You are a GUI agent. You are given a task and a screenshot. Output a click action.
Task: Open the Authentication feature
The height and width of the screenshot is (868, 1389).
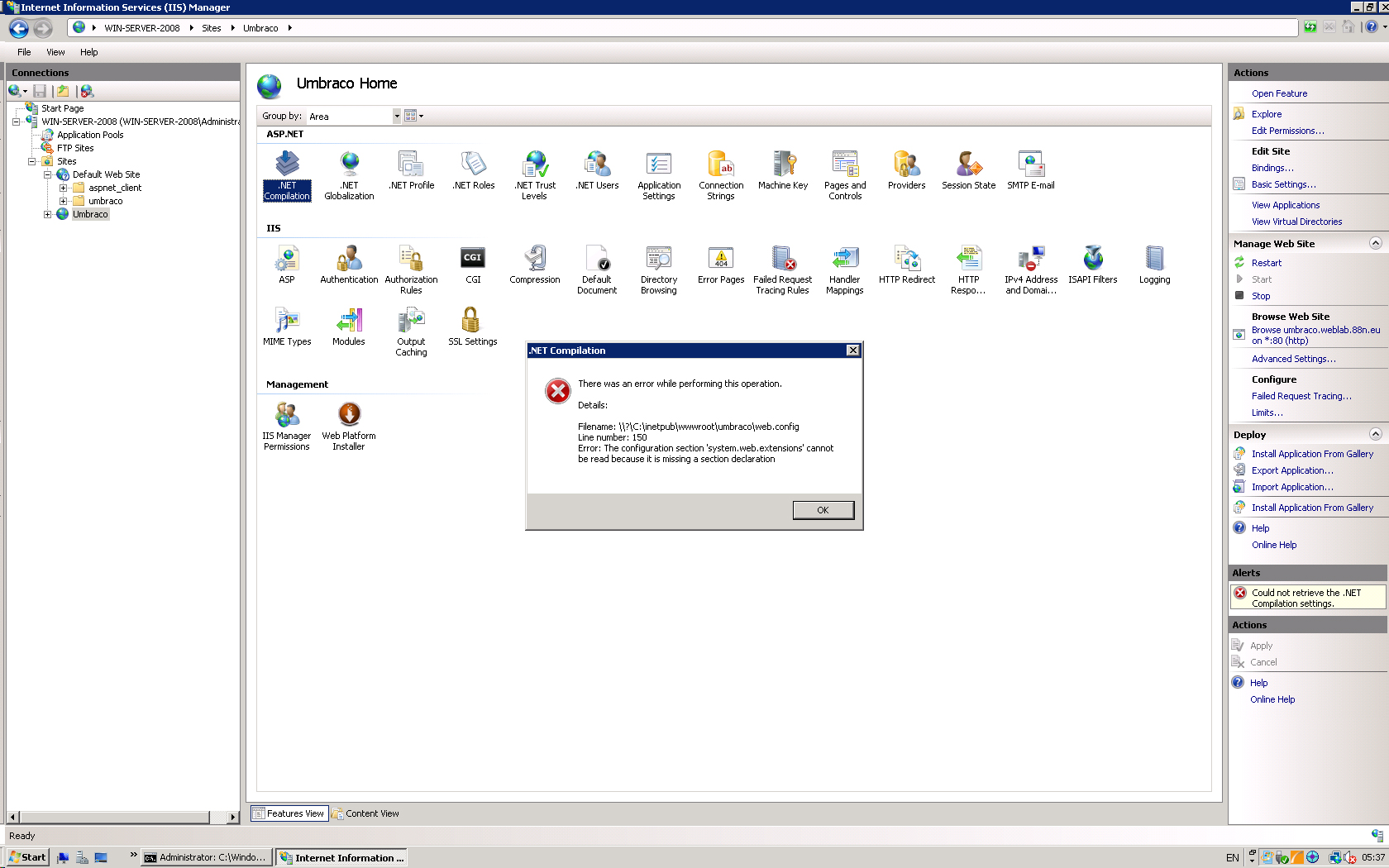(349, 265)
